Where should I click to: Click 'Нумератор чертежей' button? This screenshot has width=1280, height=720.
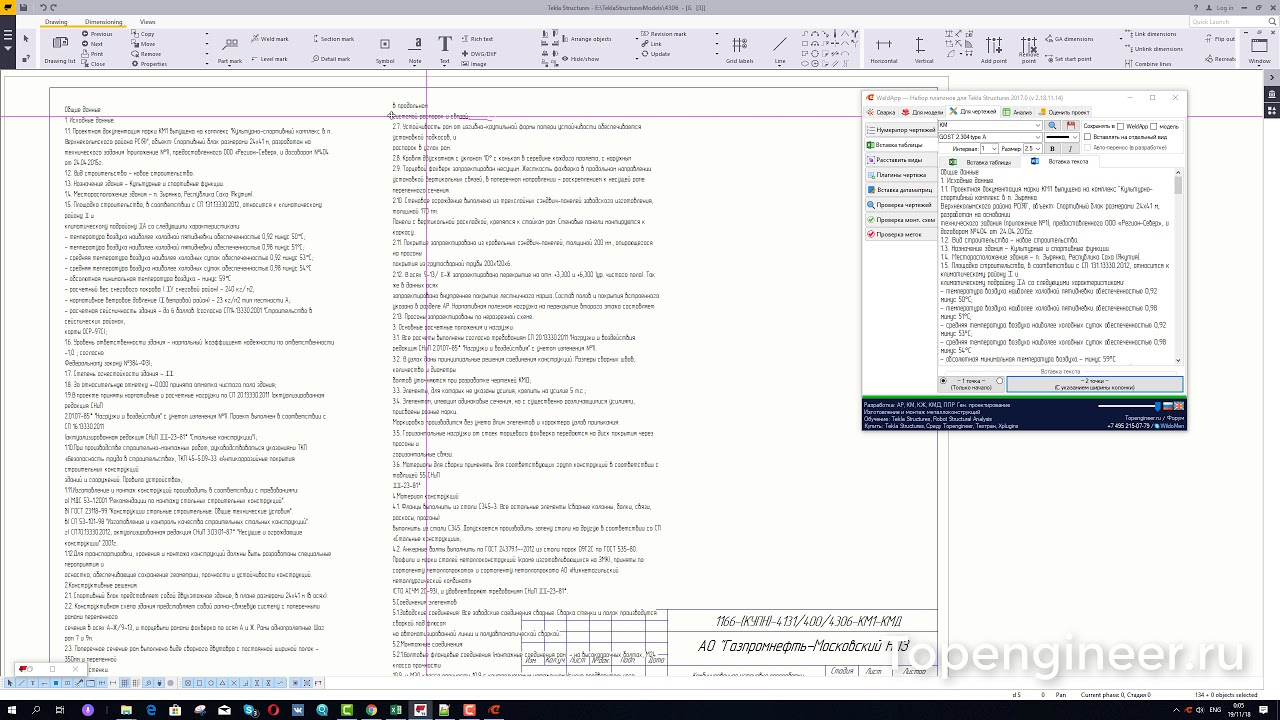[900, 130]
